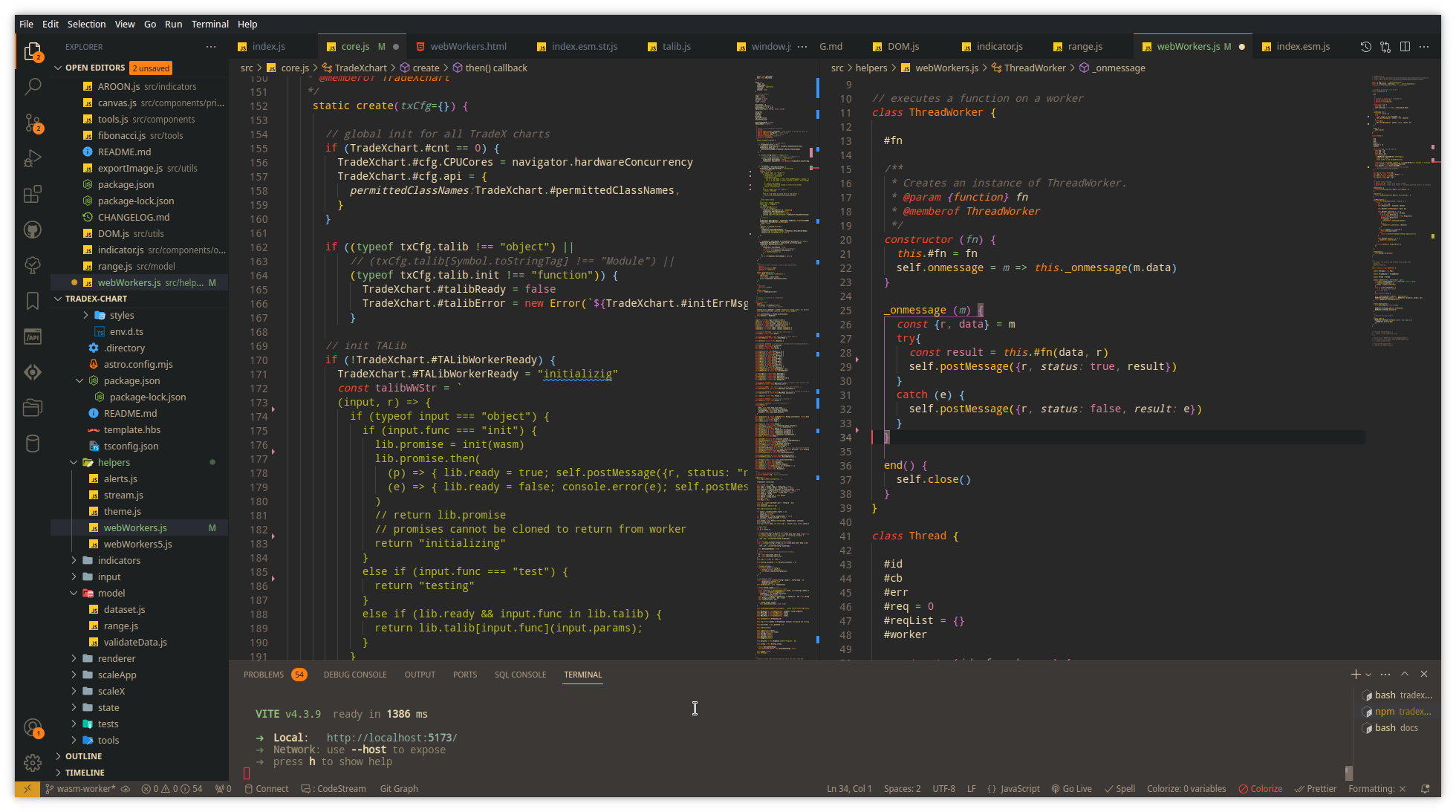Image resolution: width=1456 pixels, height=812 pixels.
Task: Open the database view icon
Action: 33,444
